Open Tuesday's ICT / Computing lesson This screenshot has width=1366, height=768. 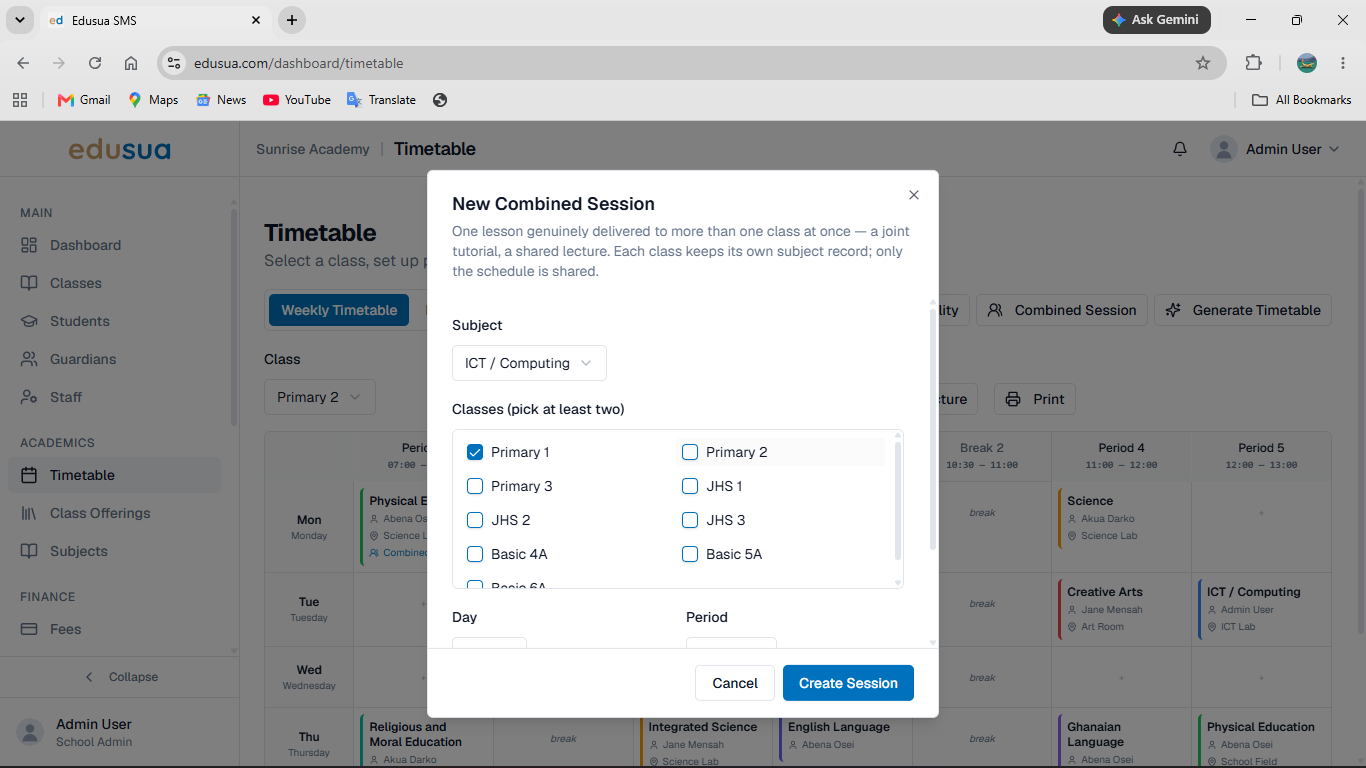[1261, 608]
